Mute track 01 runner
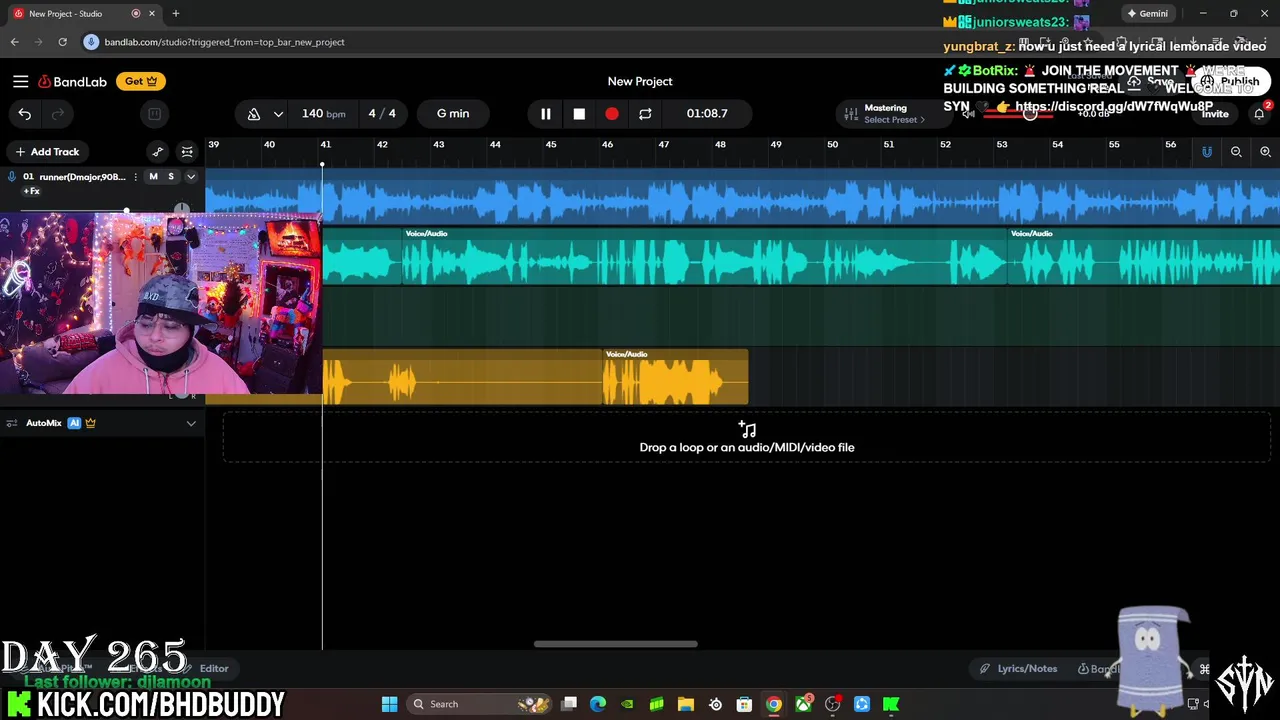1280x720 pixels. [x=153, y=177]
